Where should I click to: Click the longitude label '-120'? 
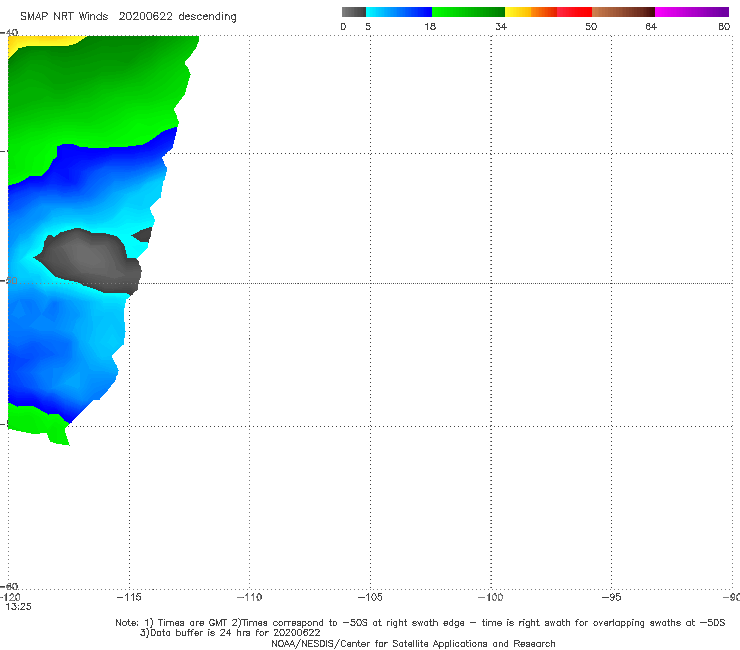click(10, 598)
